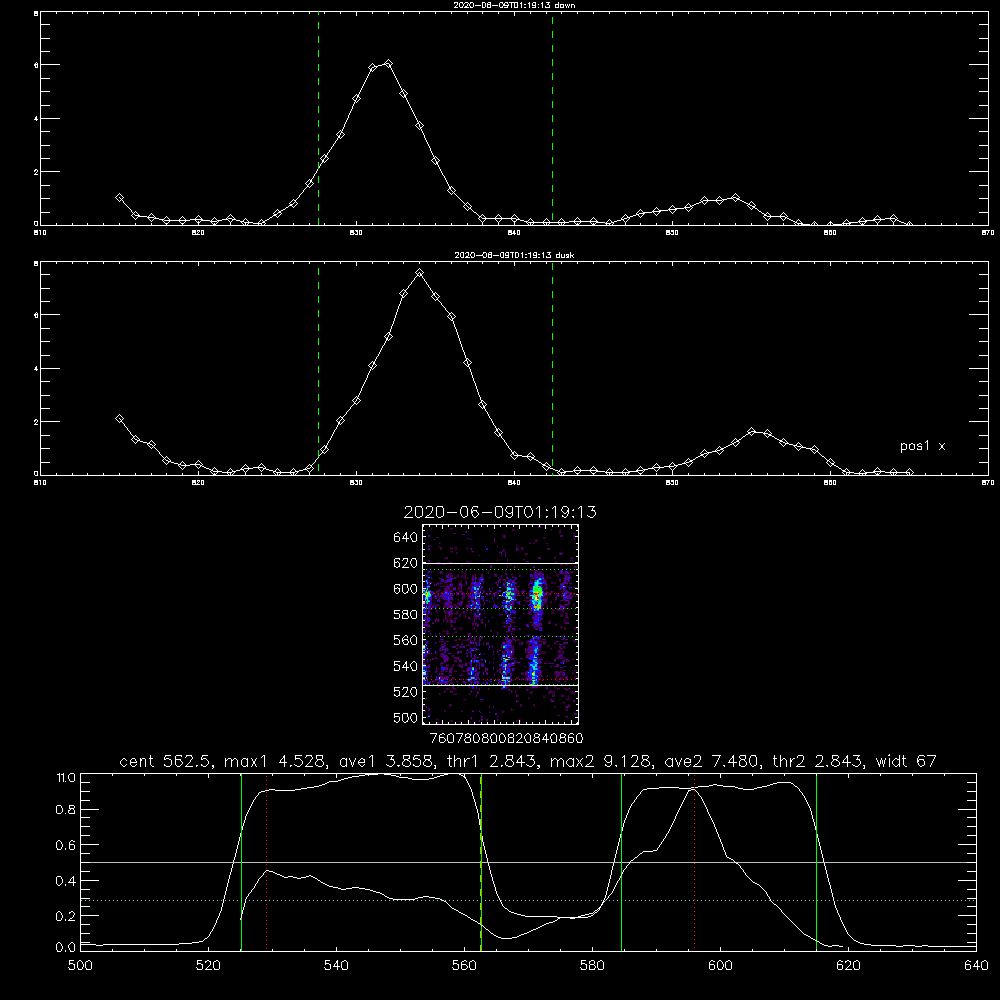Click the heatmap y-axis label 640

[405, 537]
